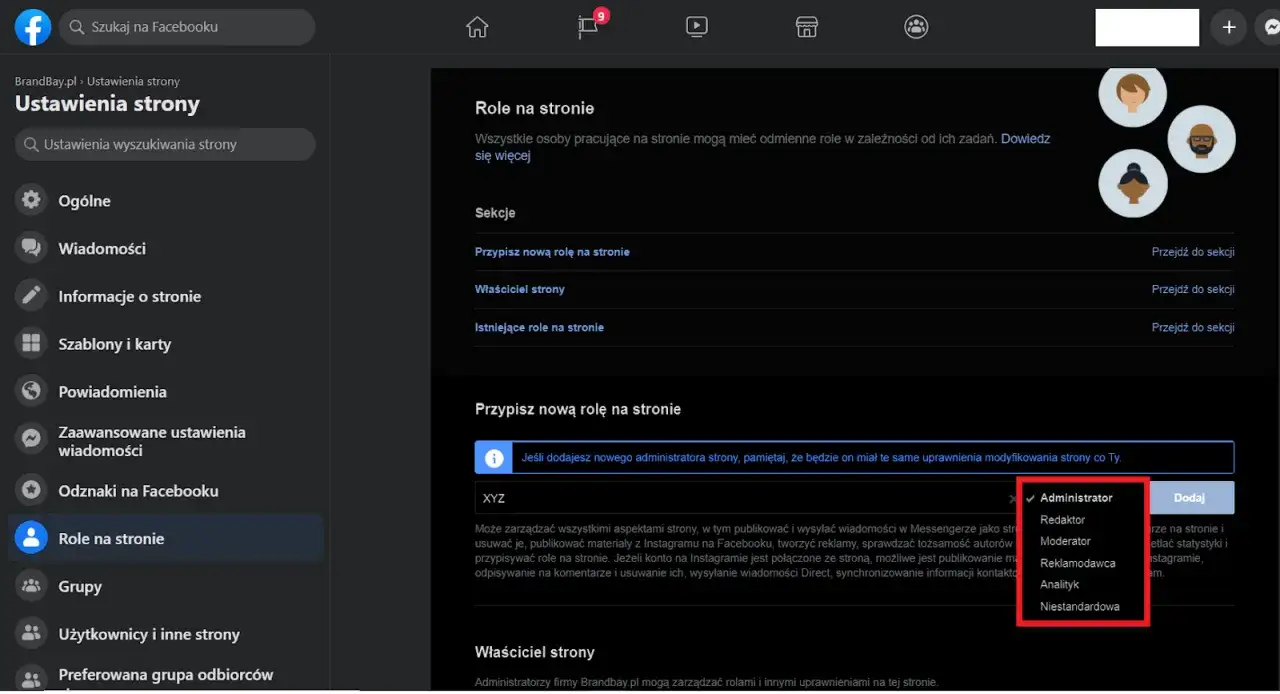
Task: Pick Reklamodawca from the role list
Action: click(1079, 563)
